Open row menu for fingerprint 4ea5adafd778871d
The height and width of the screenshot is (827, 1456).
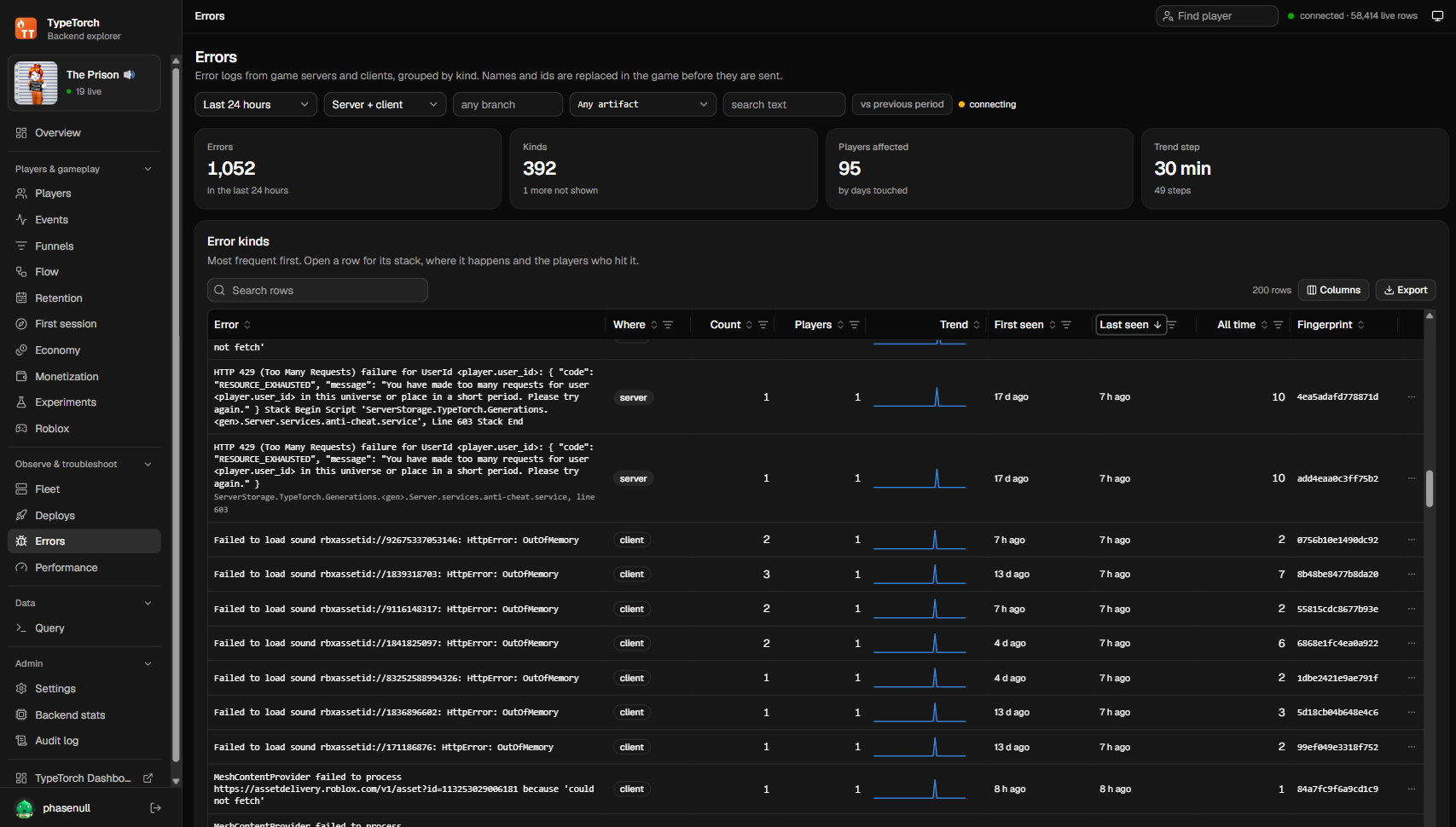[x=1412, y=397]
